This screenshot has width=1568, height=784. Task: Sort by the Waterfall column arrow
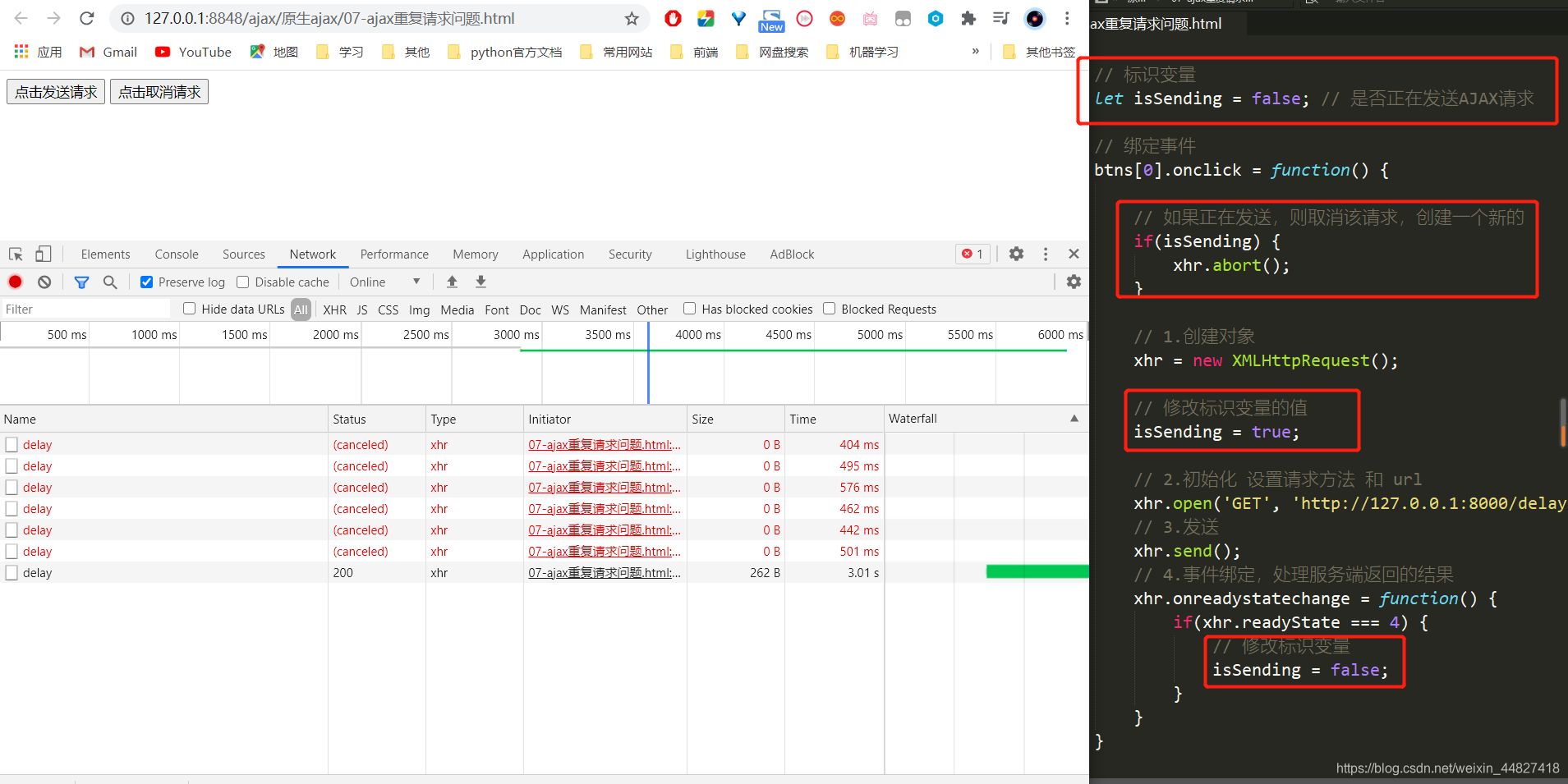point(1074,419)
